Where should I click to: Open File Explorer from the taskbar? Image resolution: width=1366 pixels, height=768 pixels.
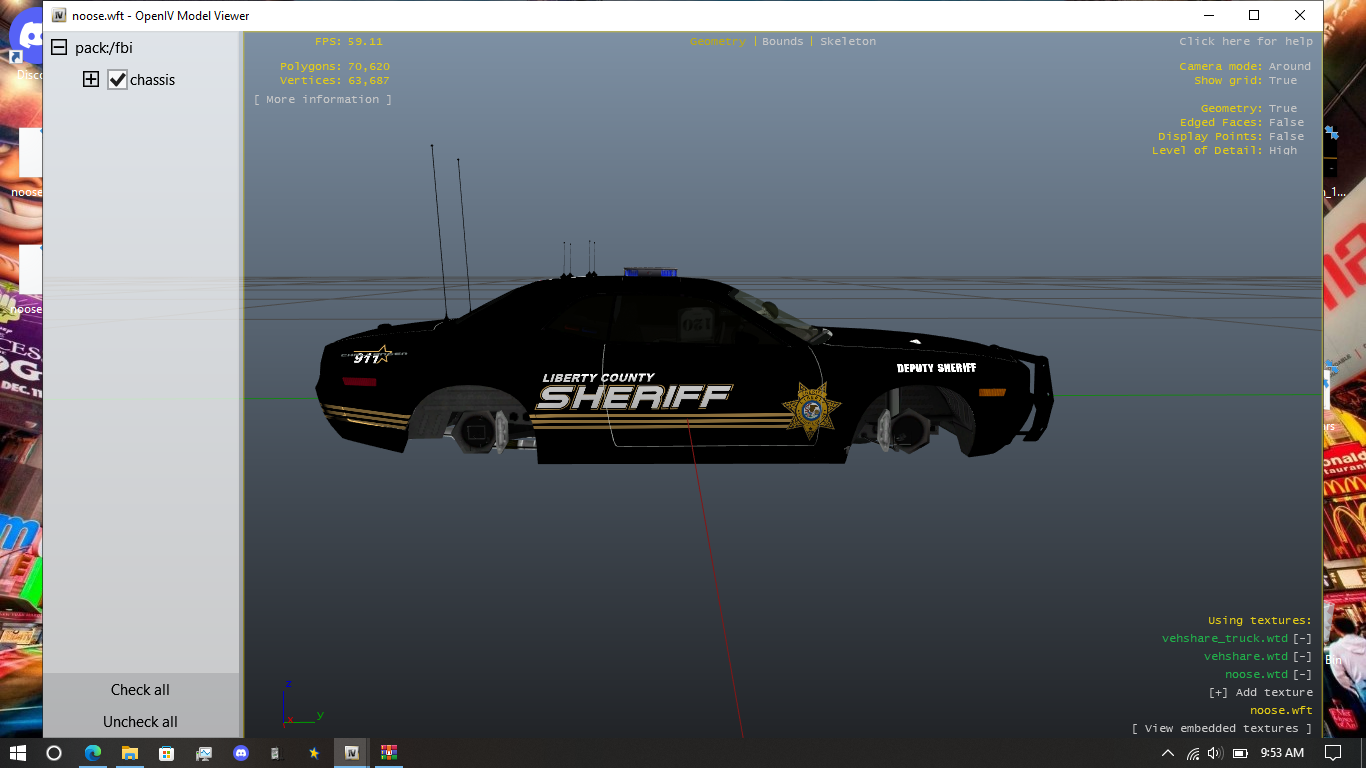[129, 753]
